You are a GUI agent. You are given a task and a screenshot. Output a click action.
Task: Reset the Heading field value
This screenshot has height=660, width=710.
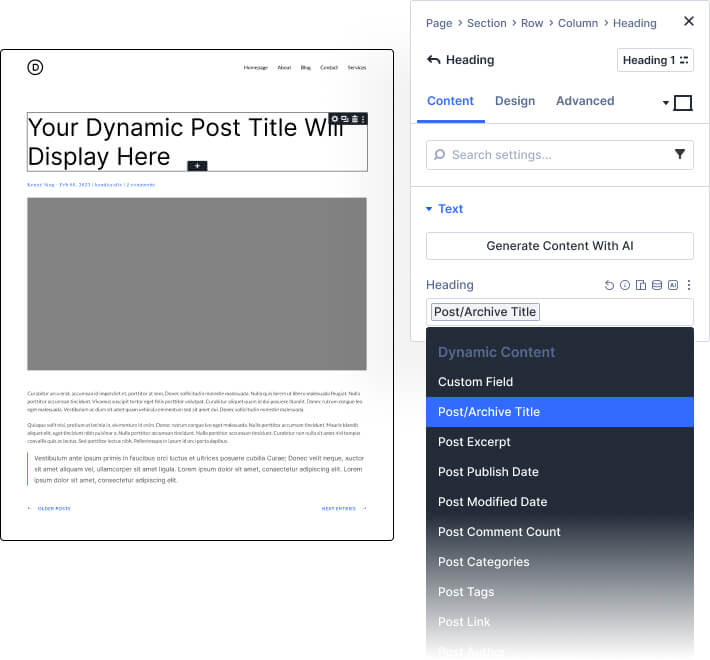click(609, 285)
